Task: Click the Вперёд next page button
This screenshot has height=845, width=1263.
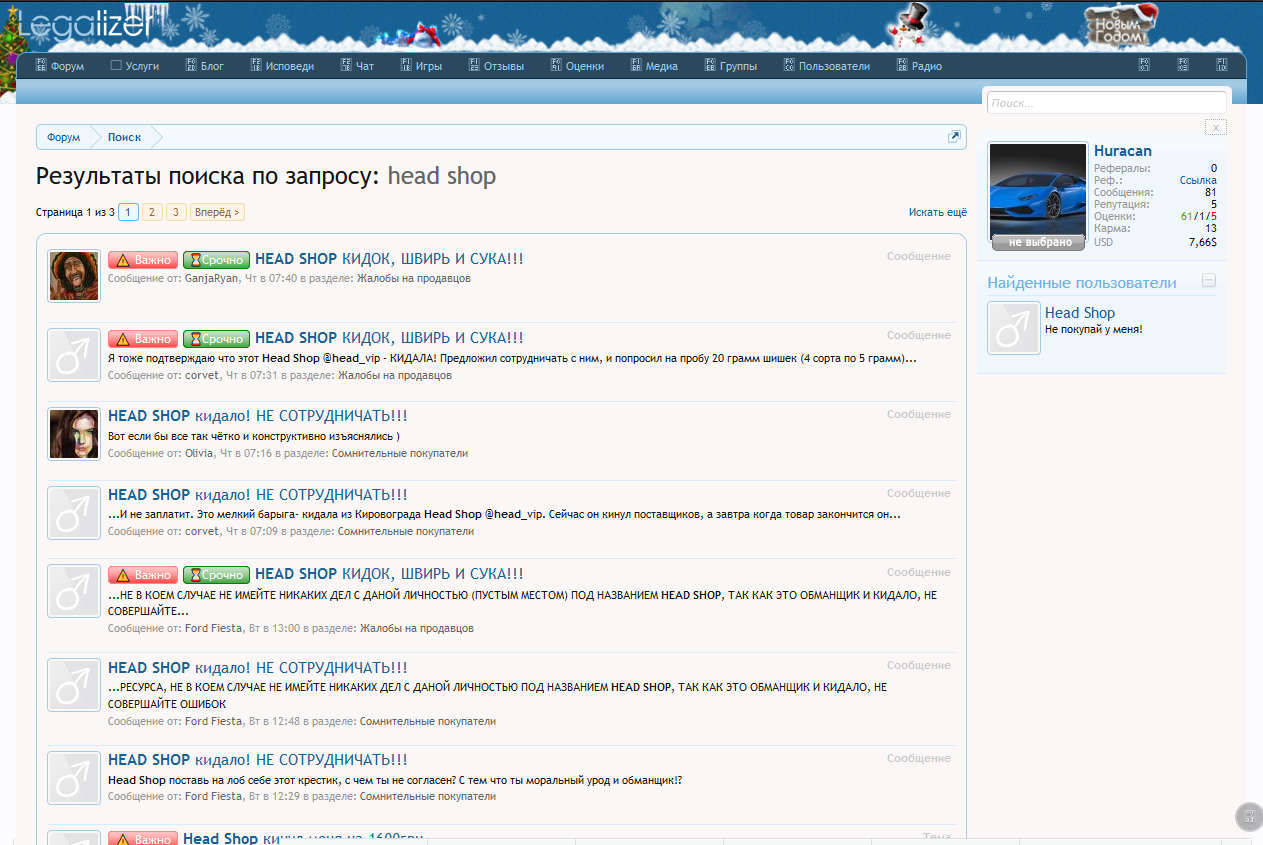Action: coord(217,212)
